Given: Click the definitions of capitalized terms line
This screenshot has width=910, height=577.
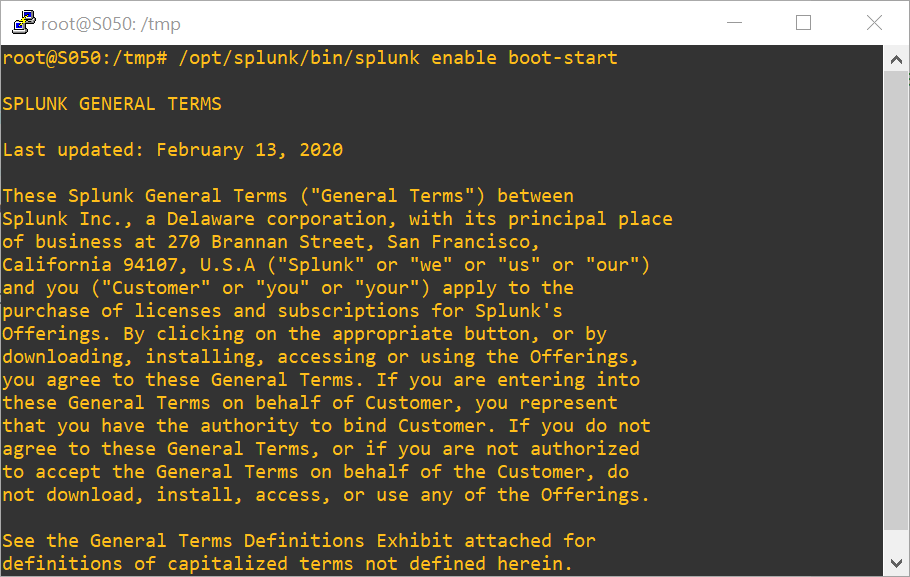Looking at the screenshot, I should click(x=288, y=564).
